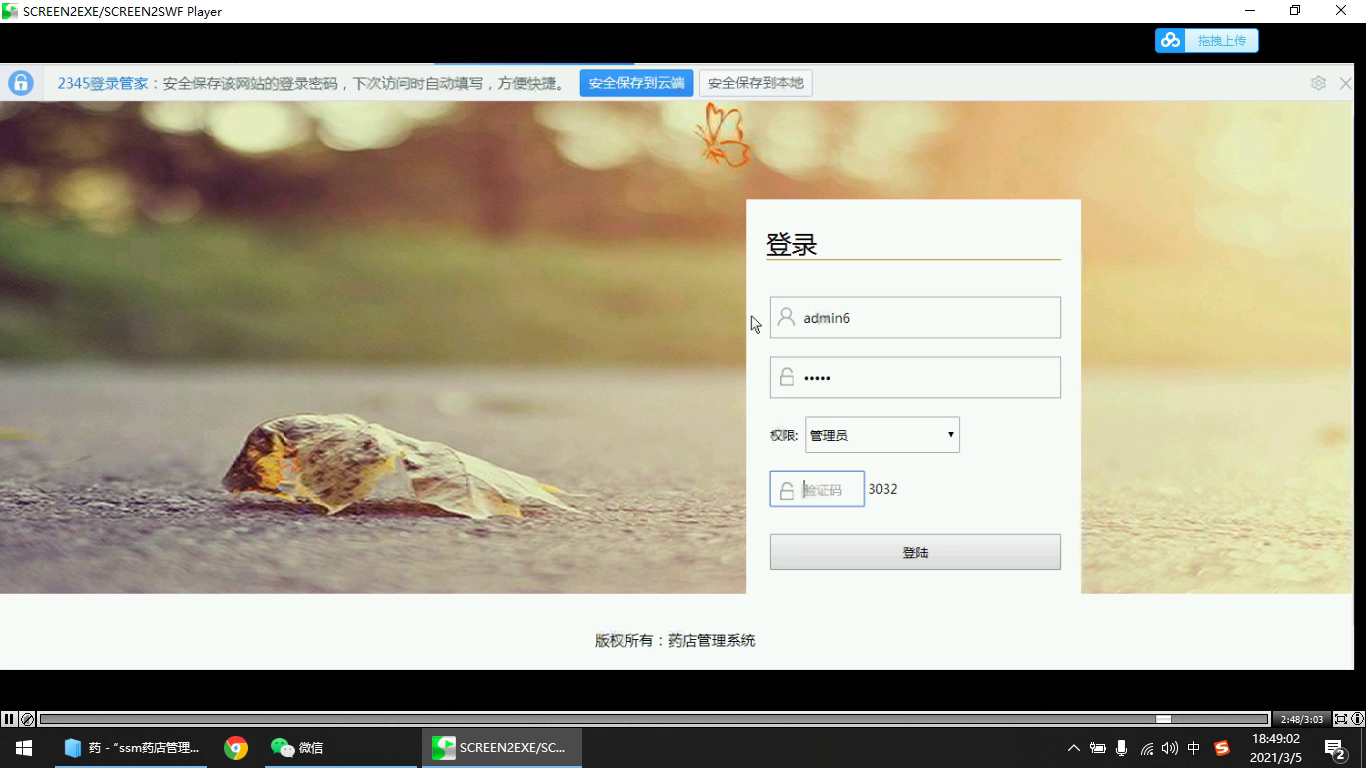Screen dimensions: 1366x768
Task: Click the Baidu cloud upload icon
Action: pos(1170,40)
